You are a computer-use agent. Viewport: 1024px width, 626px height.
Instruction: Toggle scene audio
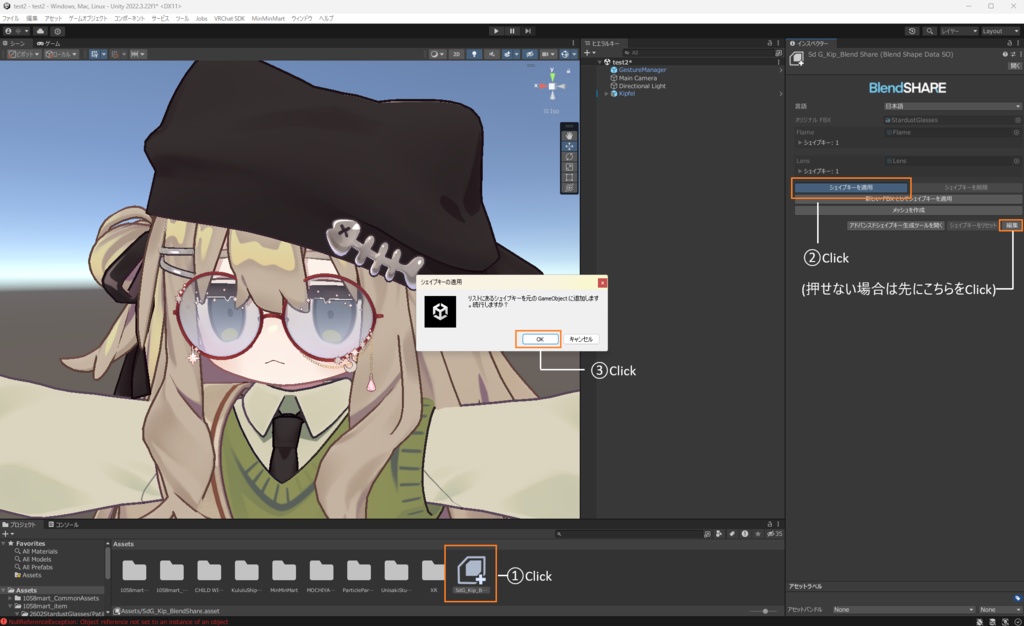click(492, 54)
